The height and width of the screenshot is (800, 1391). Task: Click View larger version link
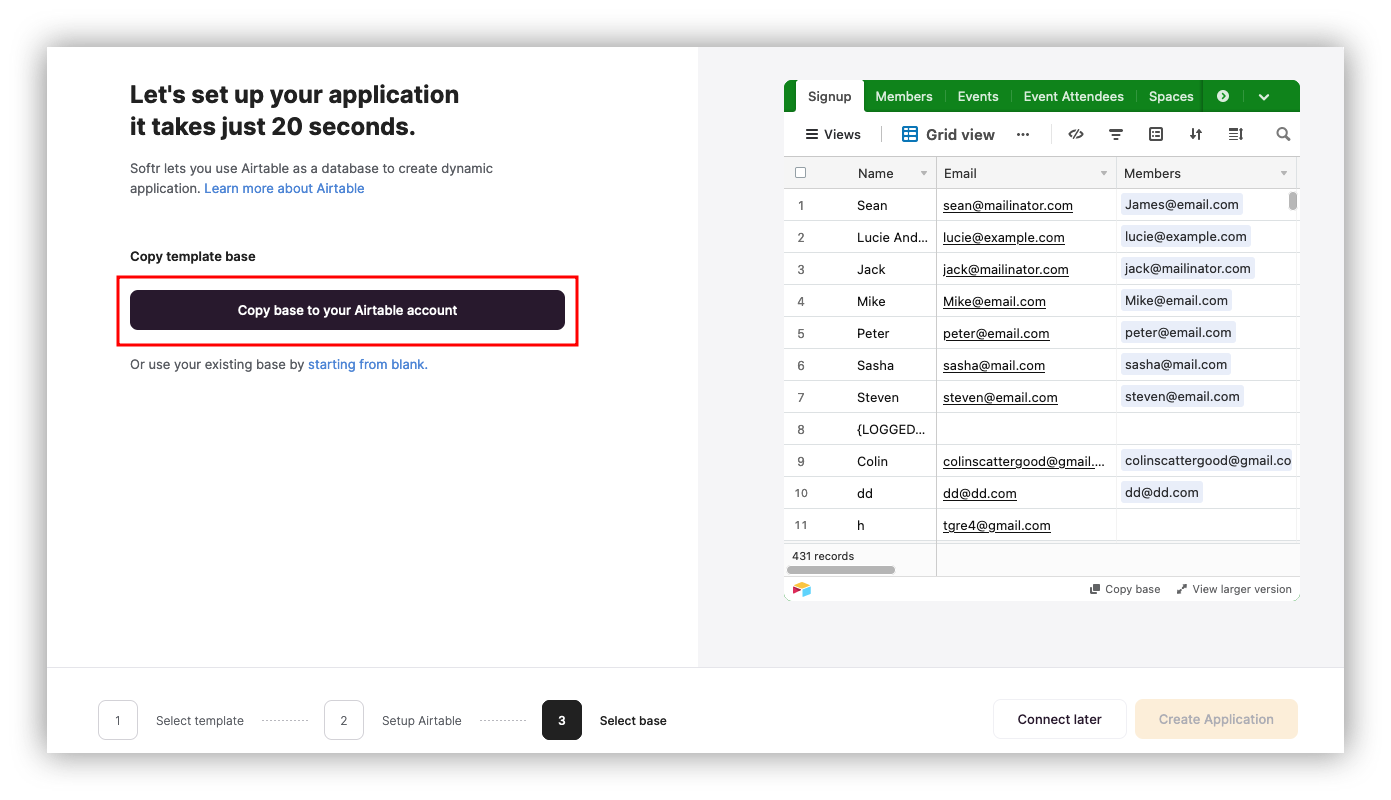click(x=1234, y=589)
